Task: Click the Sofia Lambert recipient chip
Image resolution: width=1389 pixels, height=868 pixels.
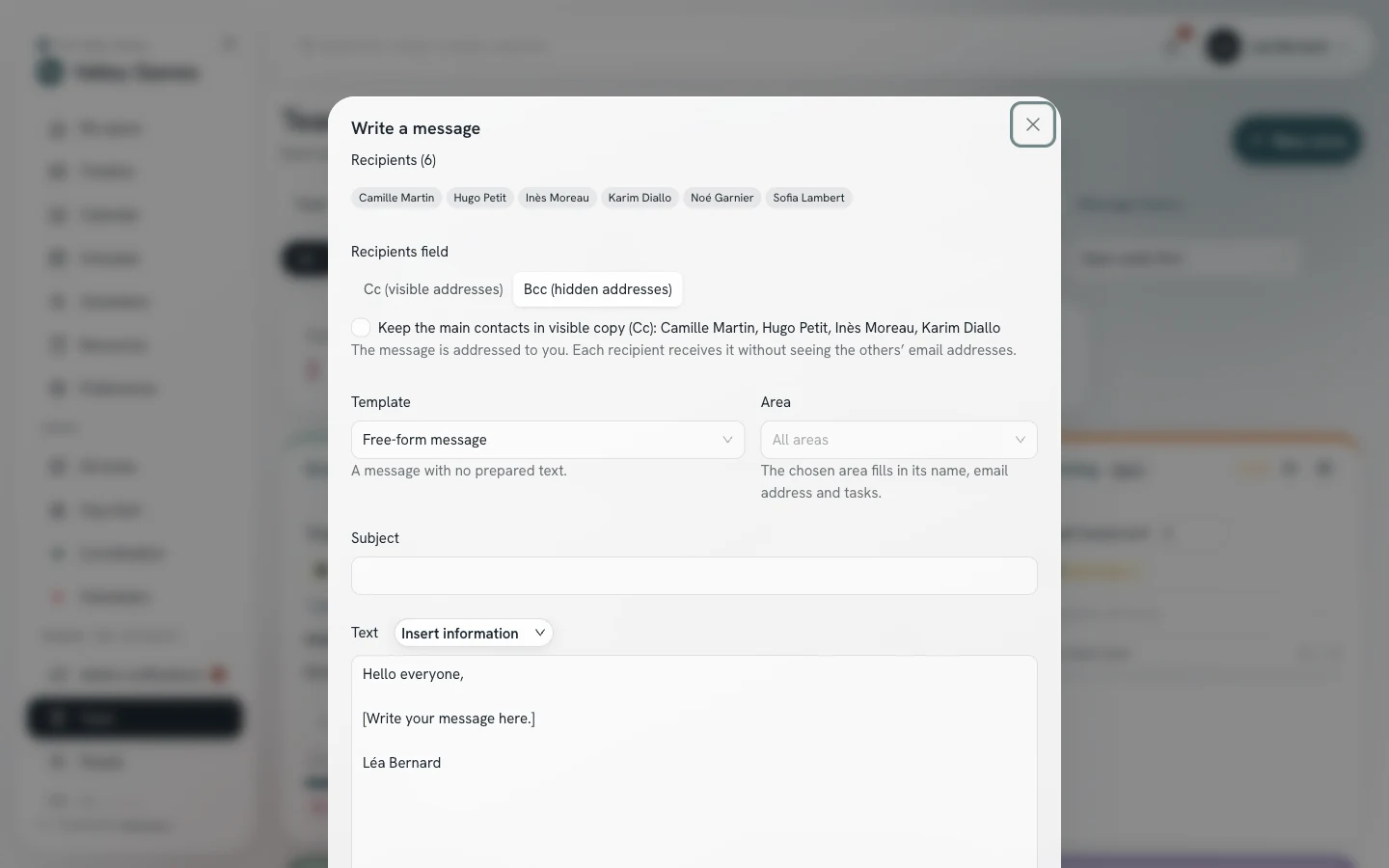Action: pos(808,198)
